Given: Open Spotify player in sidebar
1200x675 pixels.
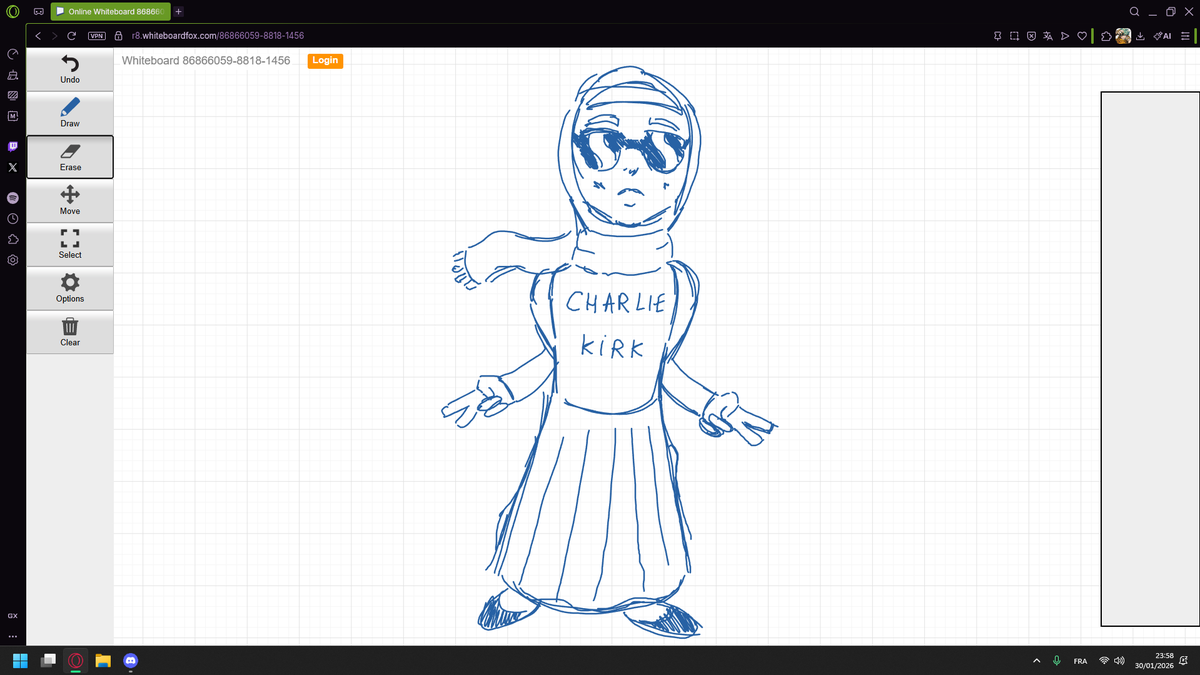Looking at the screenshot, I should click(x=12, y=197).
